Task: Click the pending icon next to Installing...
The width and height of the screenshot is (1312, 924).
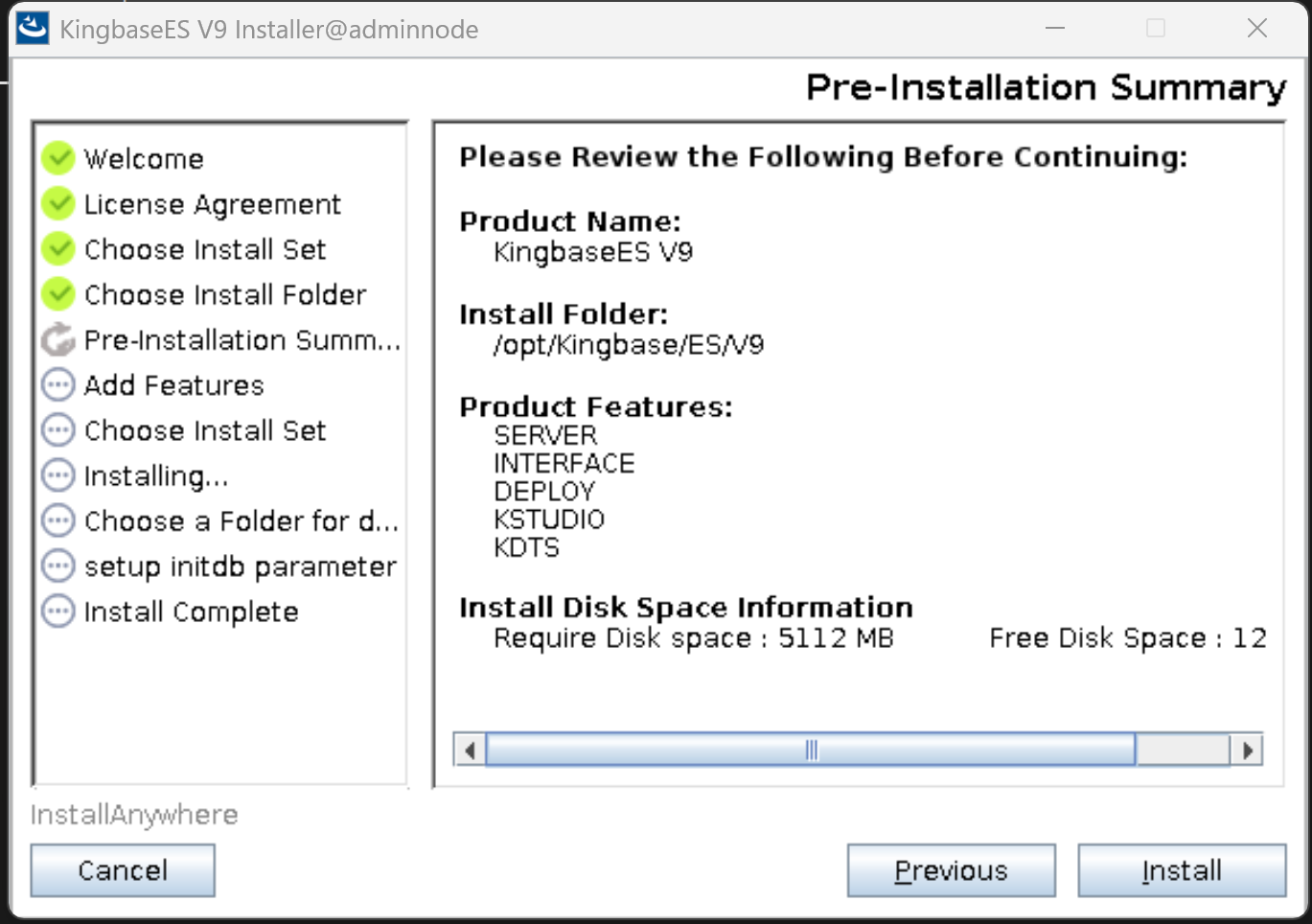Action: click(58, 475)
